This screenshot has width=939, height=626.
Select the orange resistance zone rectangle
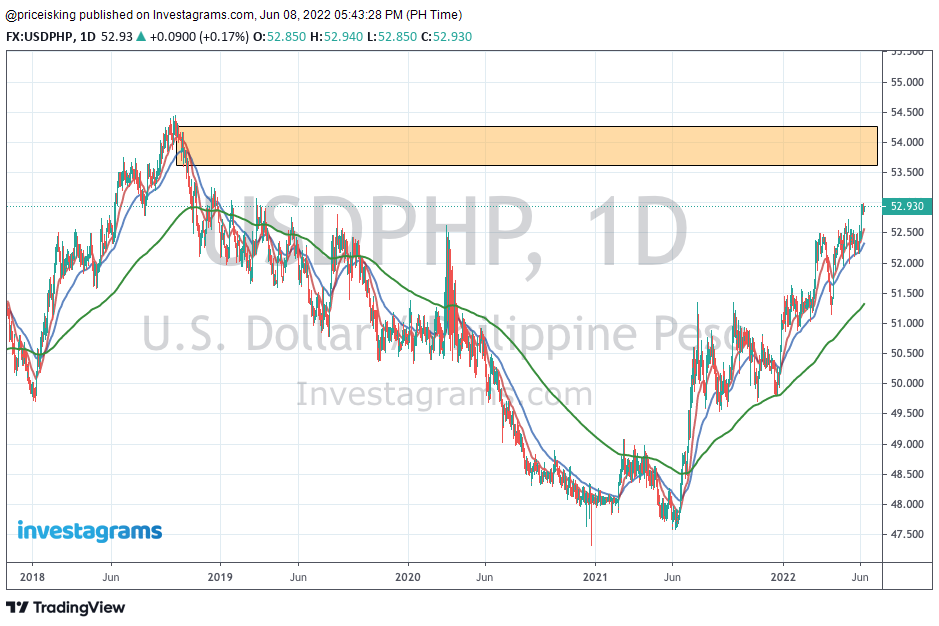tap(526, 146)
